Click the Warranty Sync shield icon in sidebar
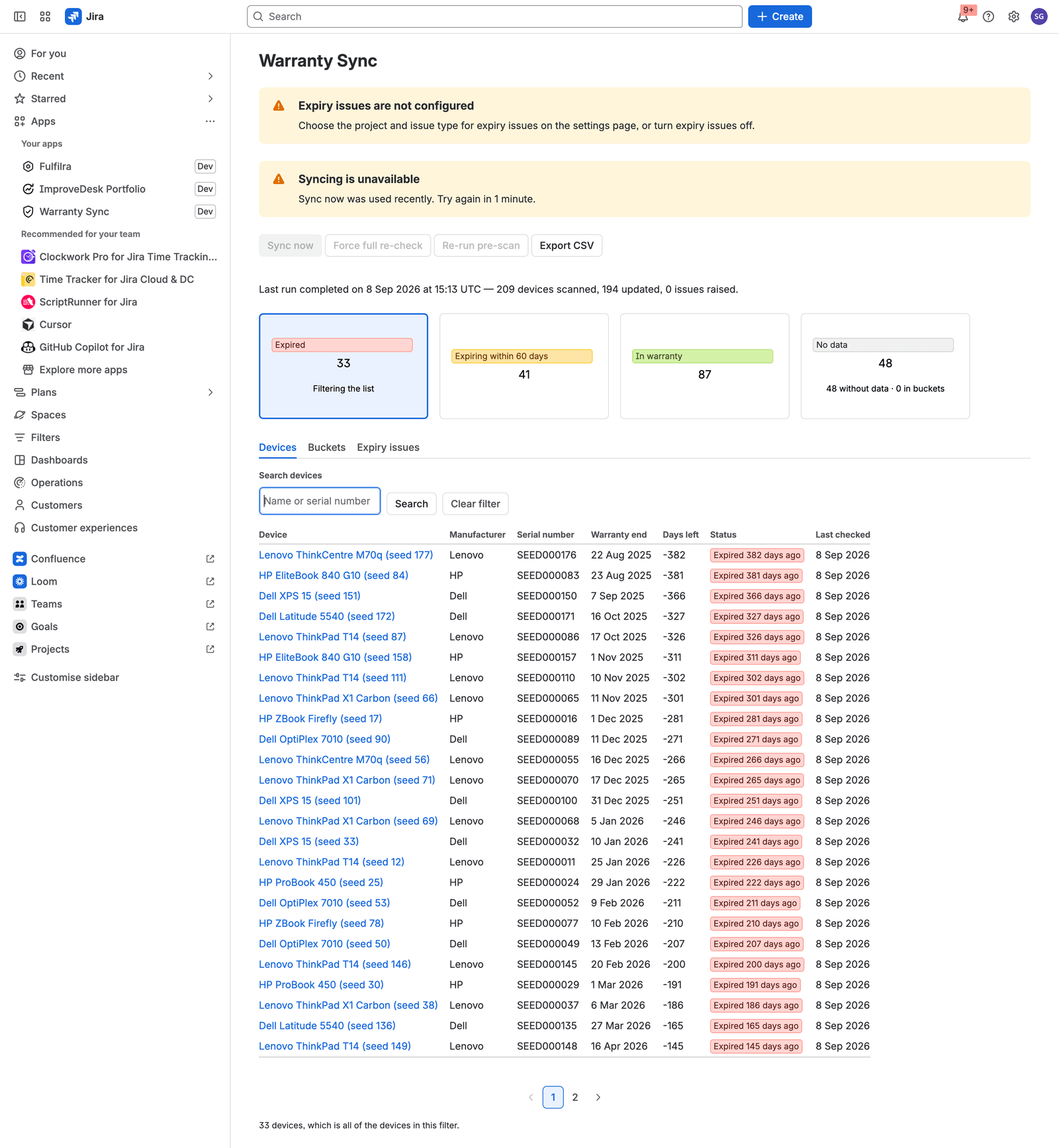Image resolution: width=1059 pixels, height=1148 pixels. (28, 211)
